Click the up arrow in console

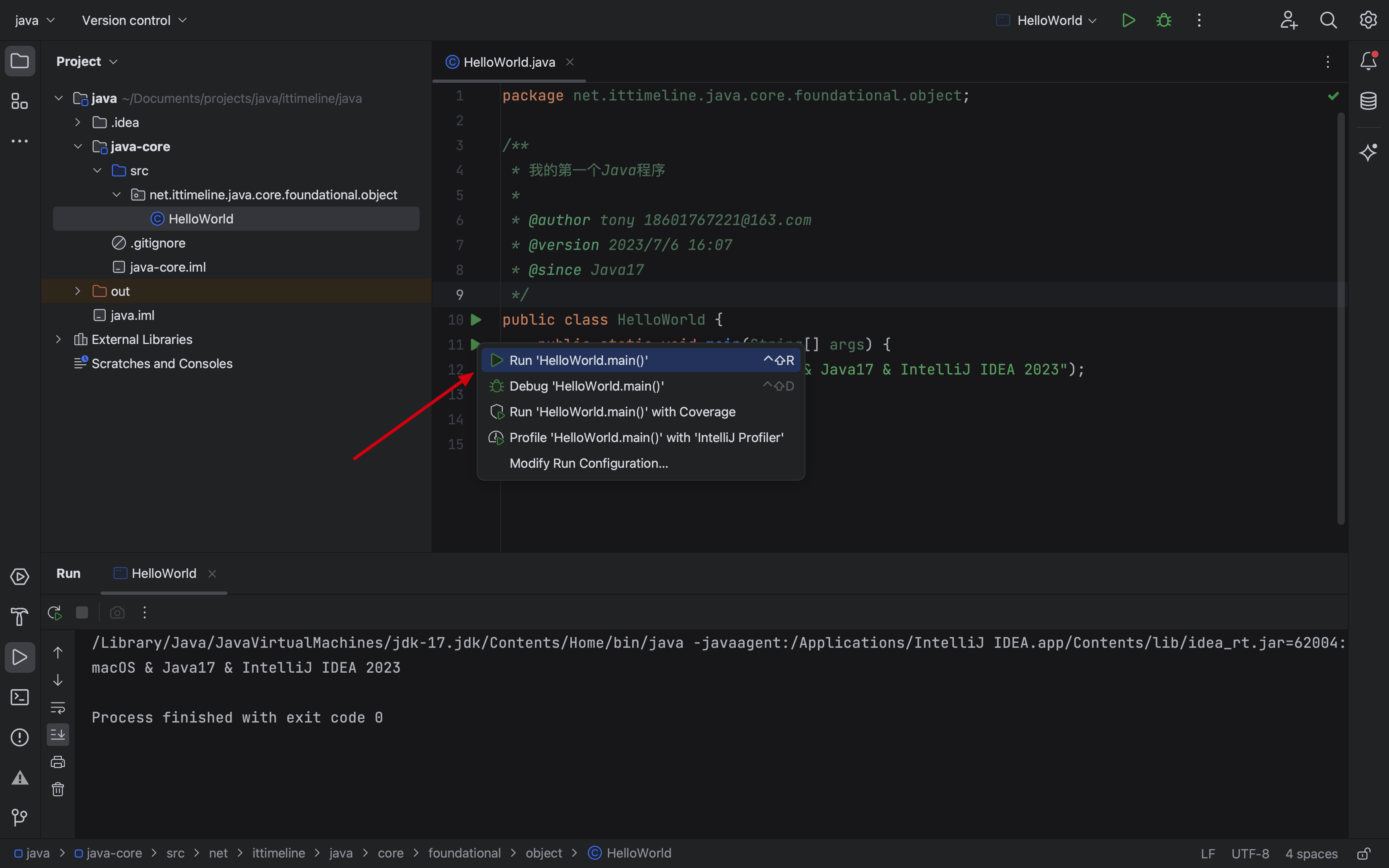click(58, 652)
